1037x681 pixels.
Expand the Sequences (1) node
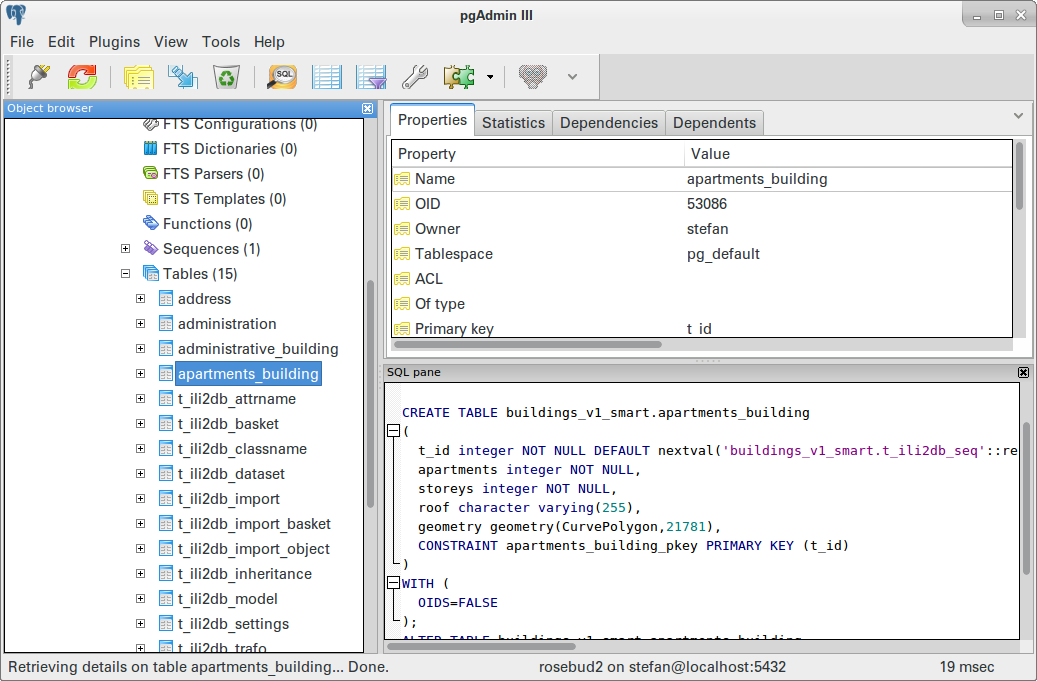[126, 249]
